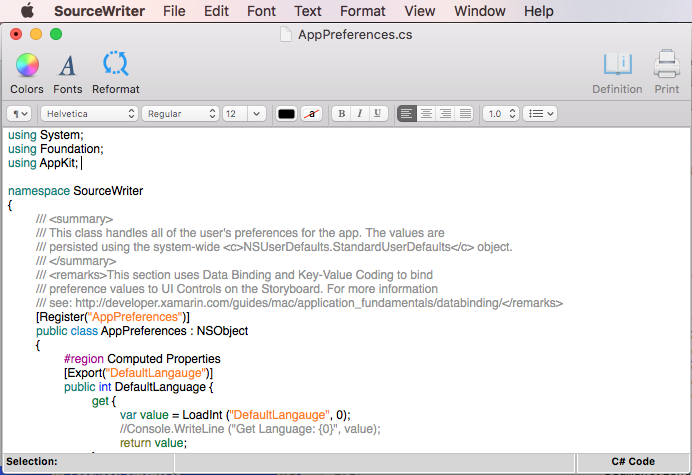Open the Regular typeface dropdown
Screen dimensions: 692x475
181,114
